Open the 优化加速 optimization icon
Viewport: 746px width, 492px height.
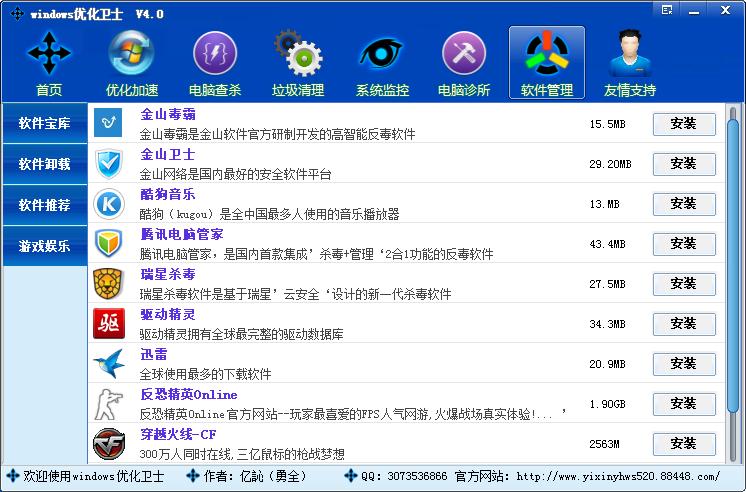click(131, 53)
